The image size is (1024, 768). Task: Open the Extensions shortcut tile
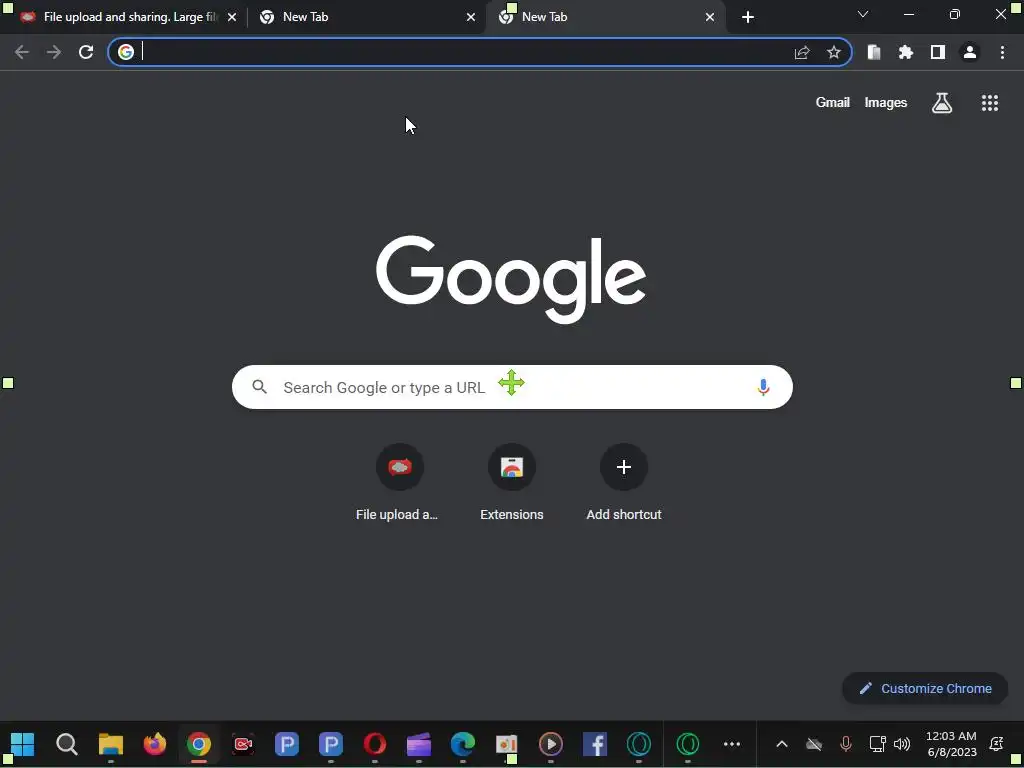coord(512,483)
